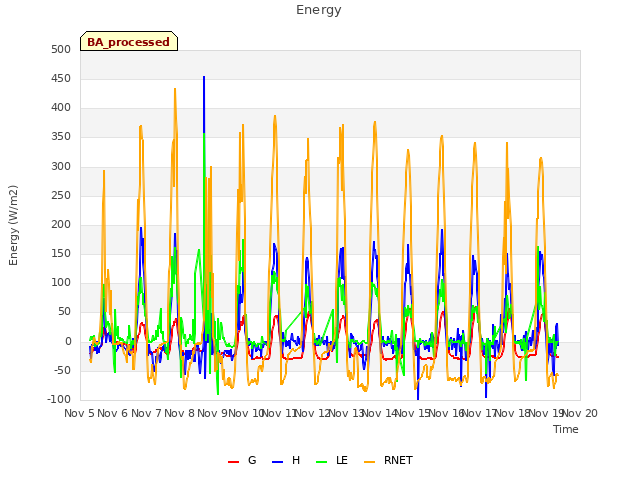The width and height of the screenshot is (640, 480).
Task: Click the orange RNET legend color marker
Action: pos(369,462)
